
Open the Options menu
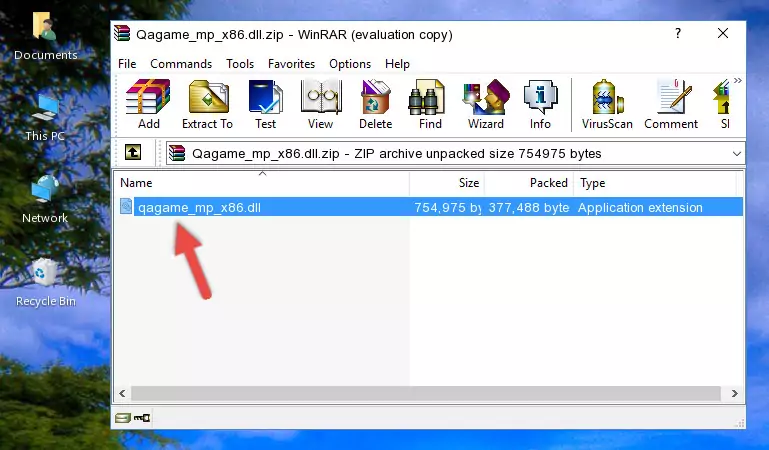coord(350,64)
